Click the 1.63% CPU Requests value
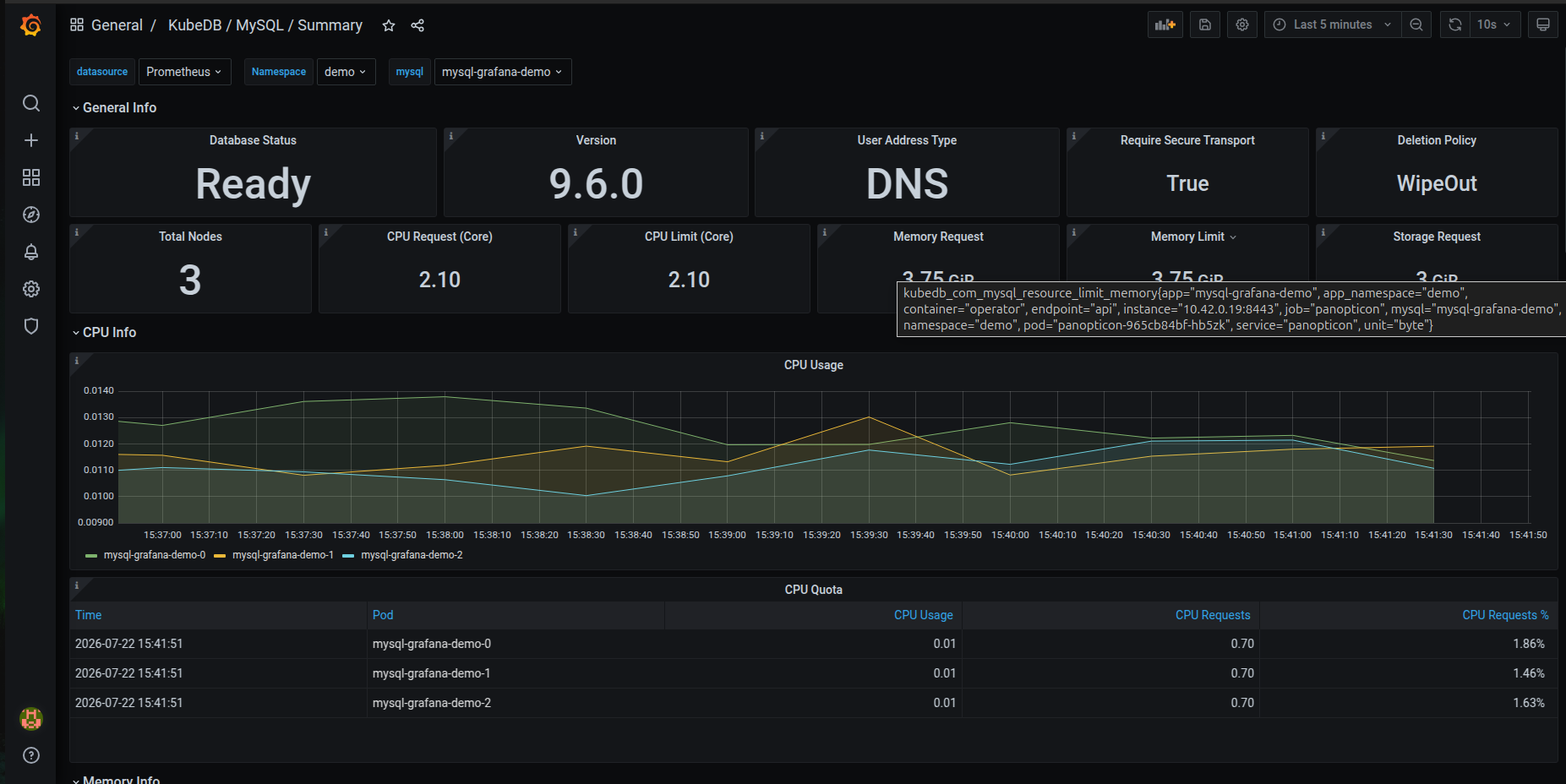The width and height of the screenshot is (1566, 784). (1528, 703)
